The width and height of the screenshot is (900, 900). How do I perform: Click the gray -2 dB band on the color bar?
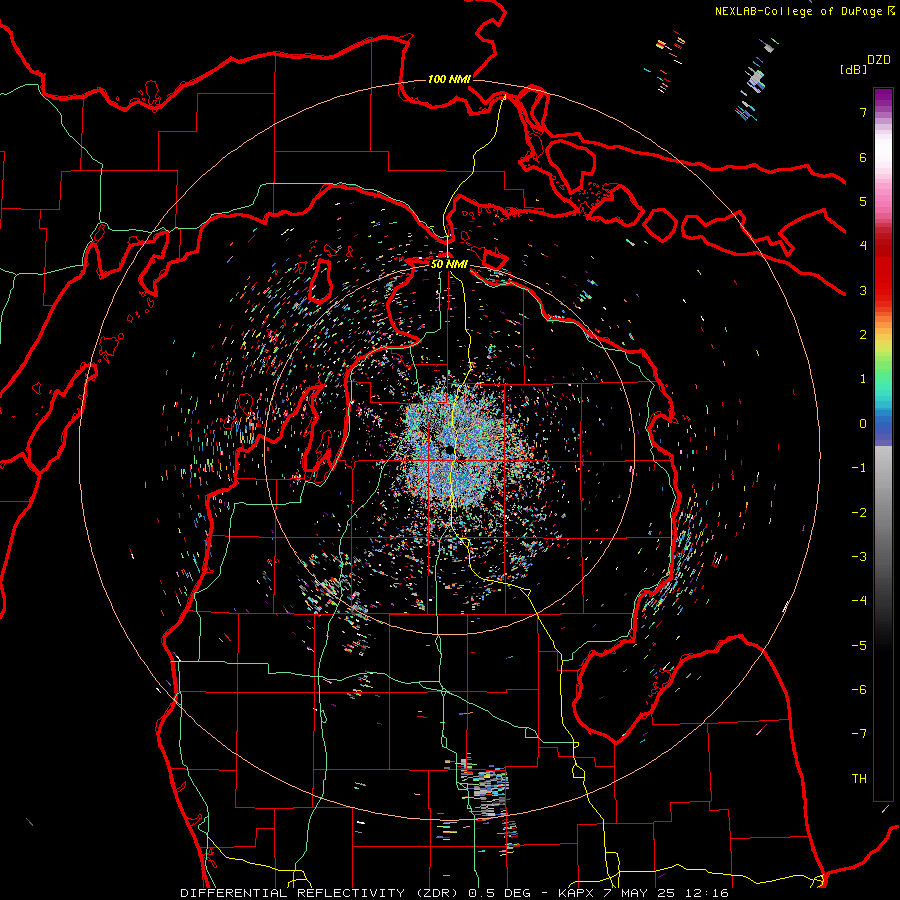pyautogui.click(x=883, y=513)
